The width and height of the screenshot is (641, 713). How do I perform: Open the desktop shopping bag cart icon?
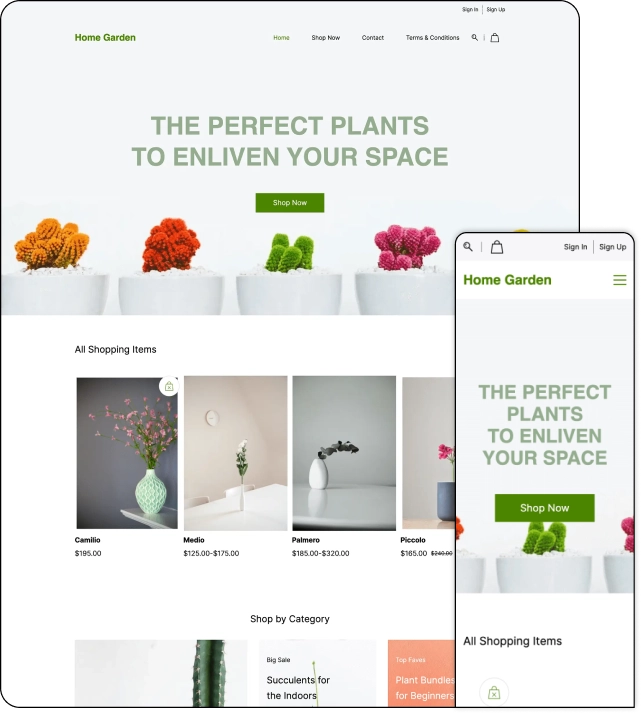coord(495,38)
